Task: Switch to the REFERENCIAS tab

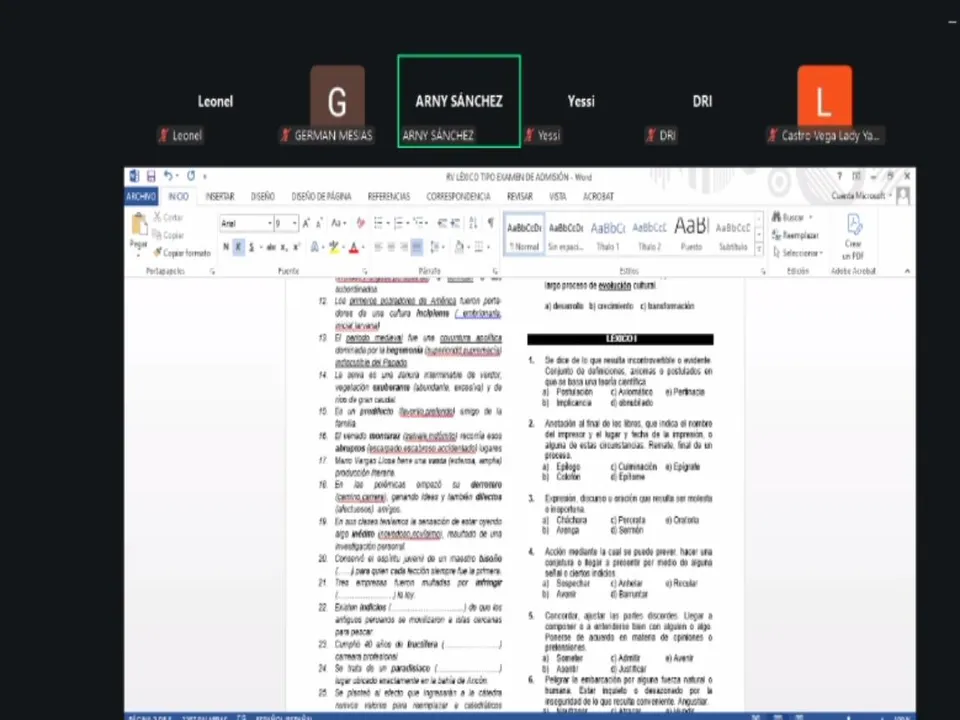Action: click(x=389, y=196)
